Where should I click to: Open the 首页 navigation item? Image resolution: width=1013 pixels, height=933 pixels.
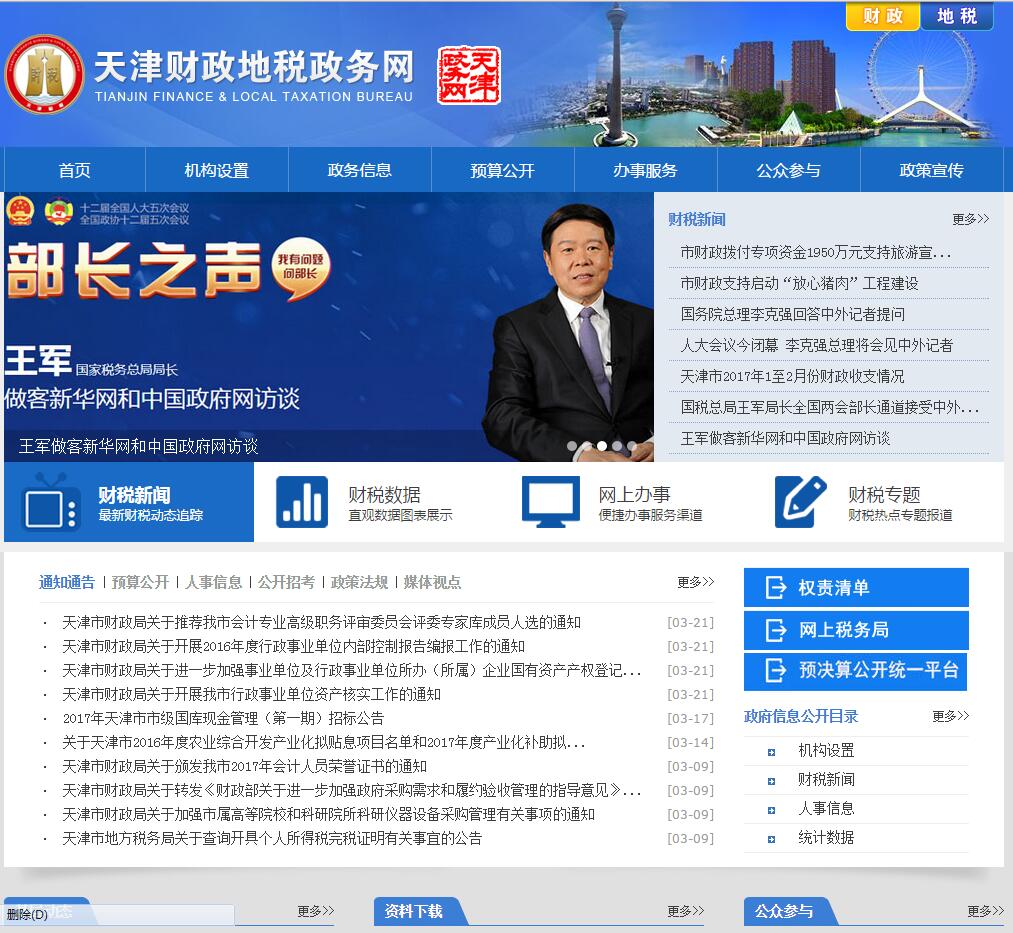(x=75, y=170)
